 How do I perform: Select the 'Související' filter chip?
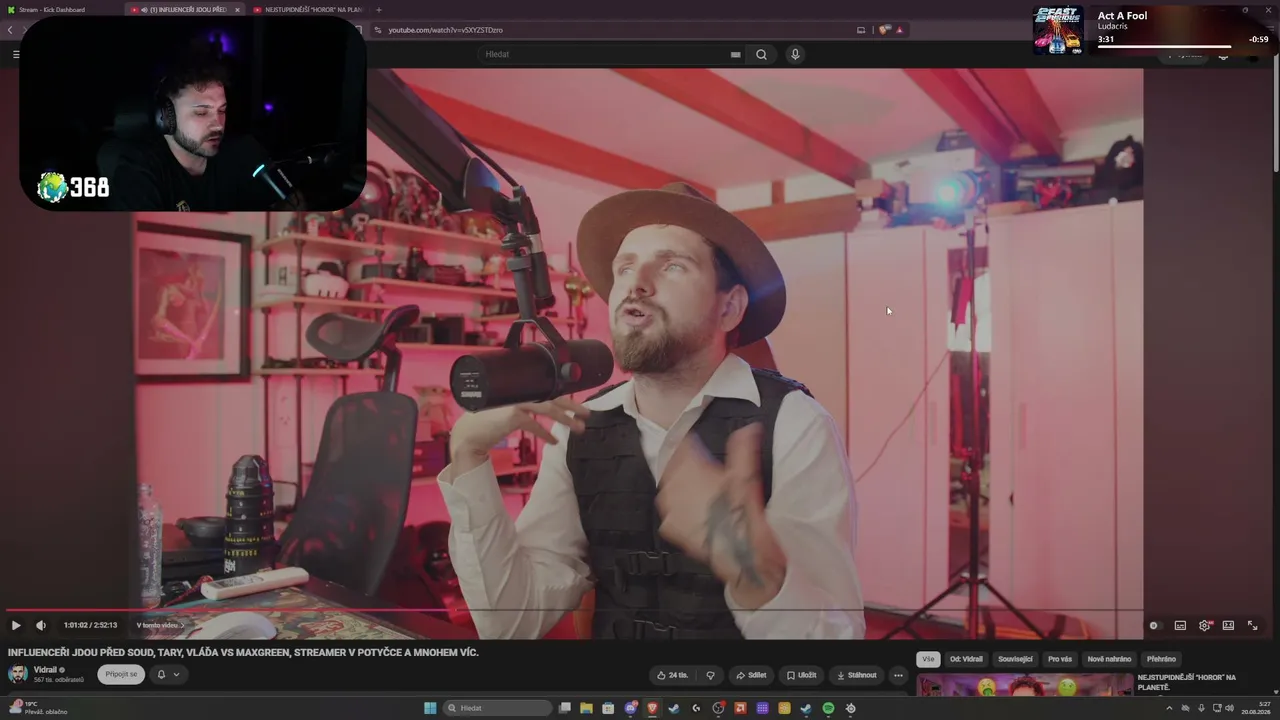tap(1015, 659)
